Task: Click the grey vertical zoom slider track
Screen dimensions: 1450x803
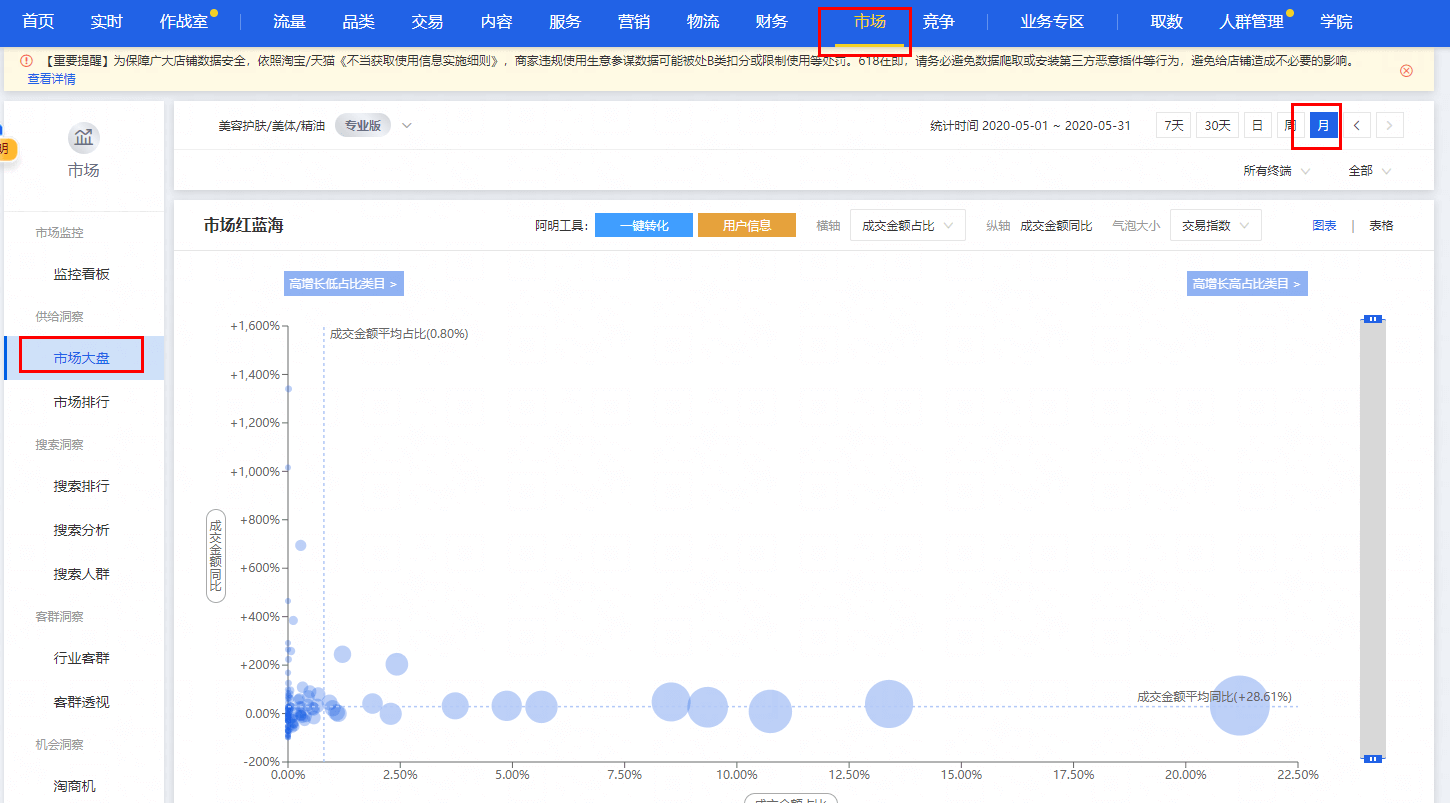Action: click(1373, 539)
